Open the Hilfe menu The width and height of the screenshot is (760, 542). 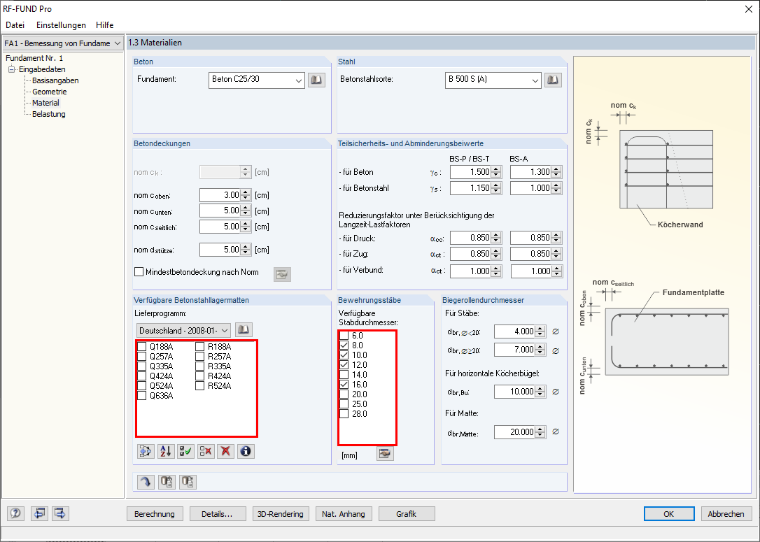105,25
